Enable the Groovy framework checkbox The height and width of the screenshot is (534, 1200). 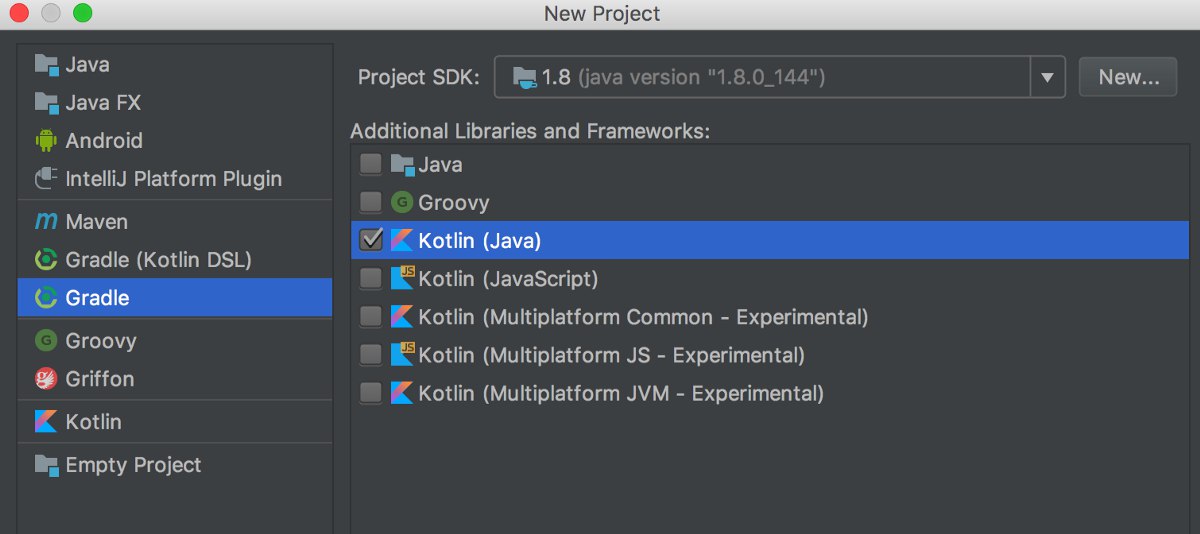click(371, 203)
